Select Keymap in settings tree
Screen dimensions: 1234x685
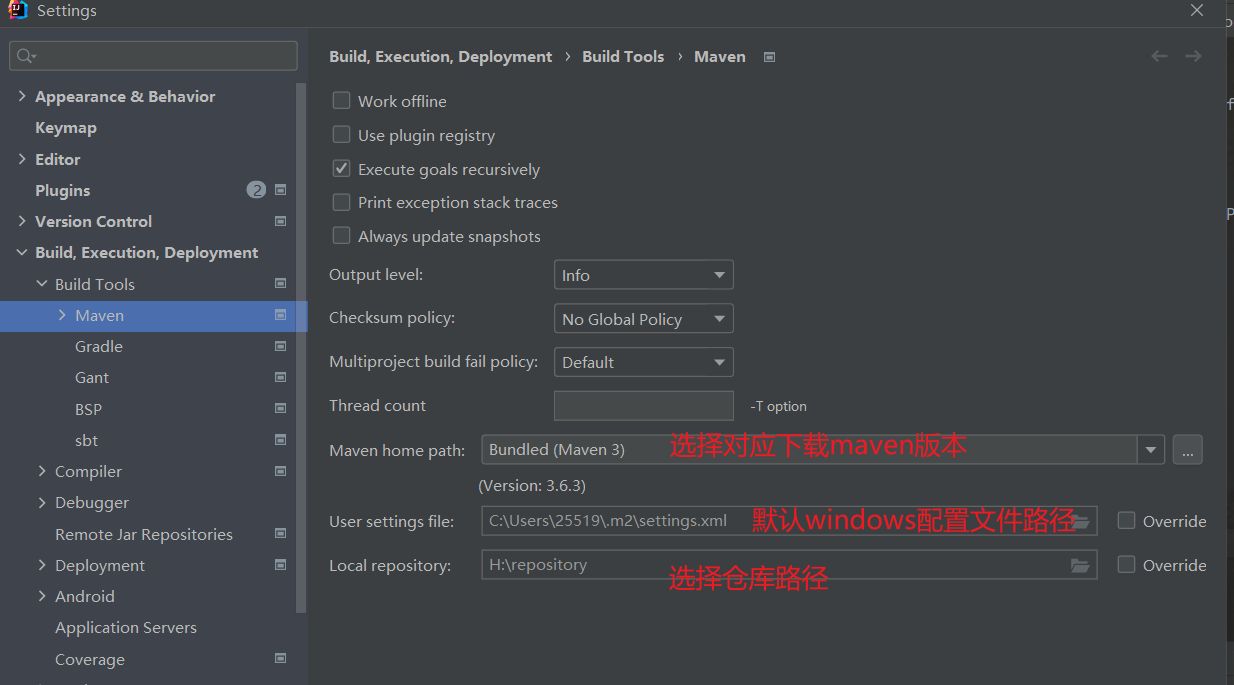pyautogui.click(x=66, y=127)
